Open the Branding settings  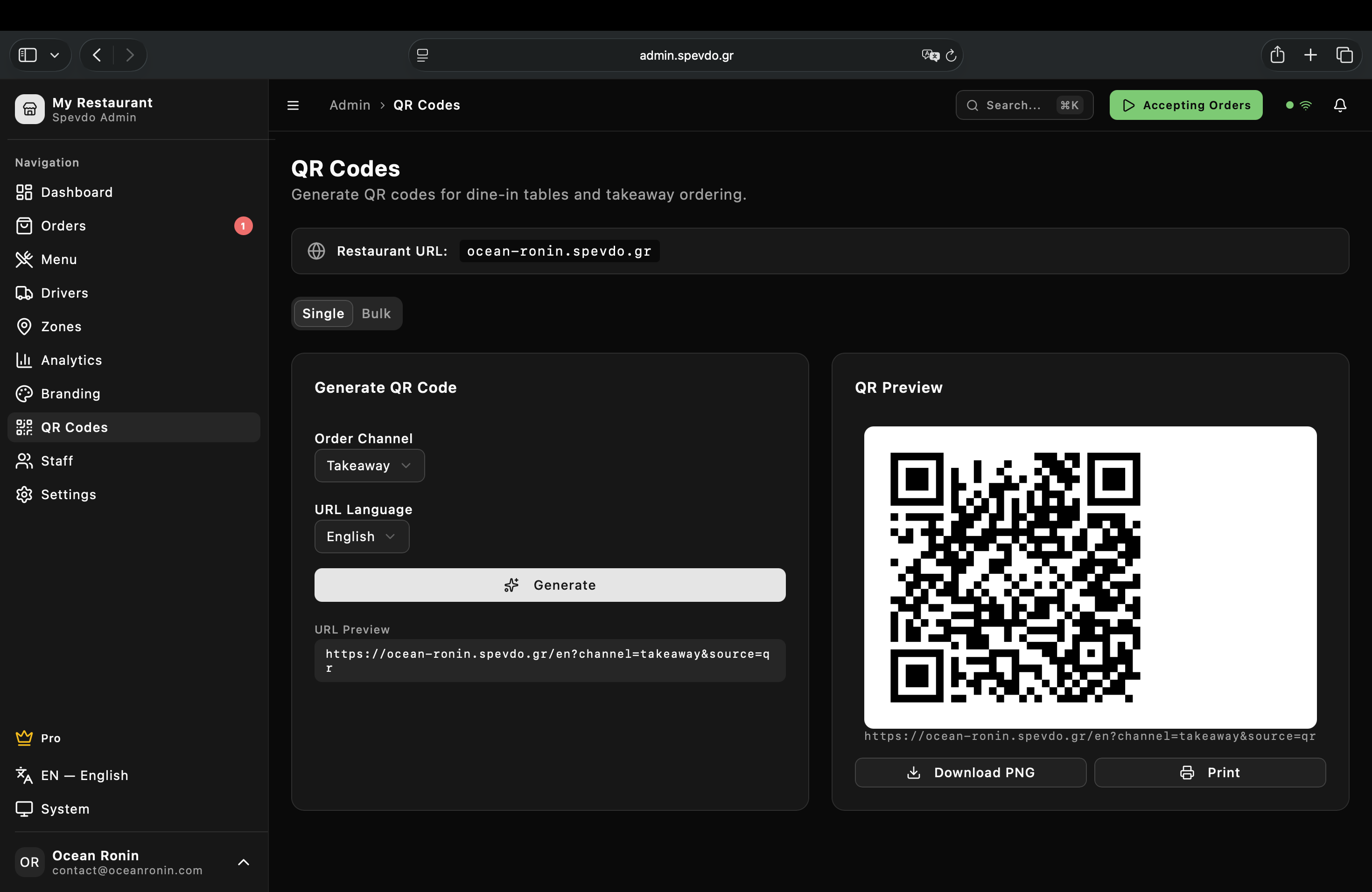(x=70, y=394)
